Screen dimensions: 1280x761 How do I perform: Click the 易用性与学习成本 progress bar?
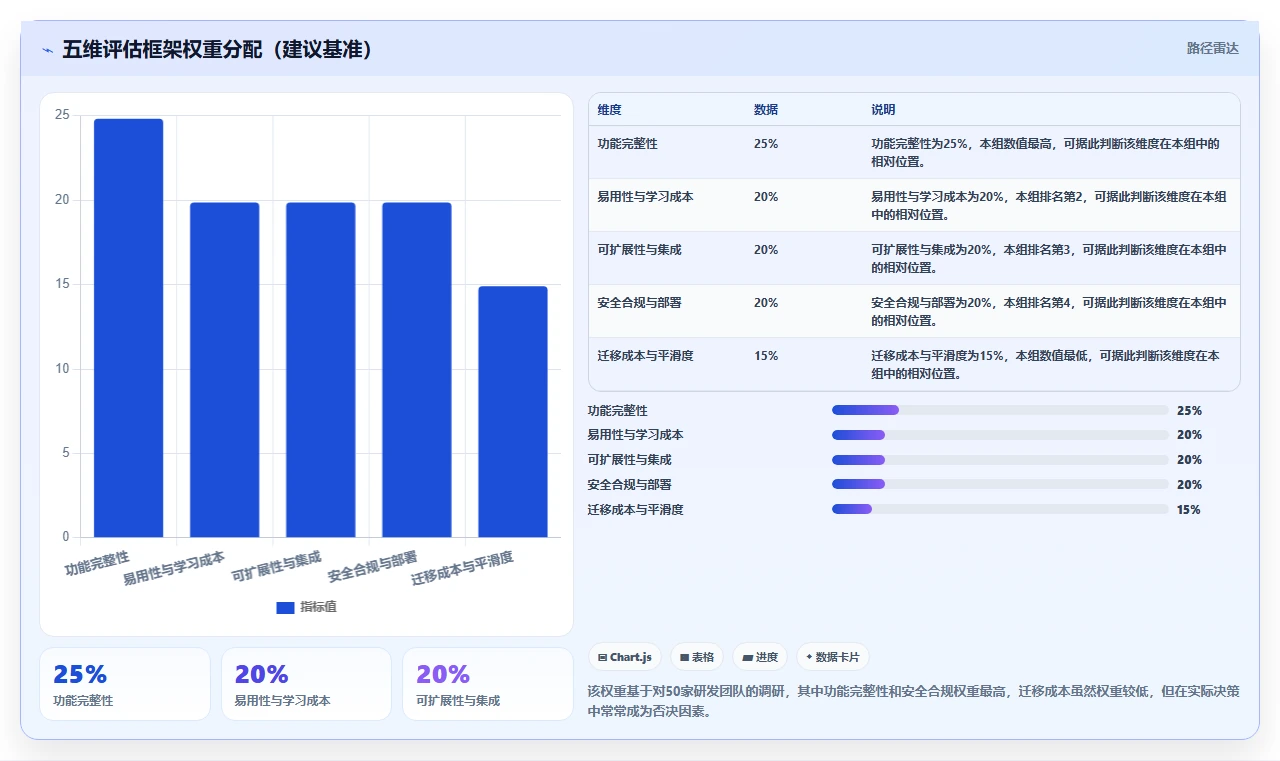(1000, 435)
